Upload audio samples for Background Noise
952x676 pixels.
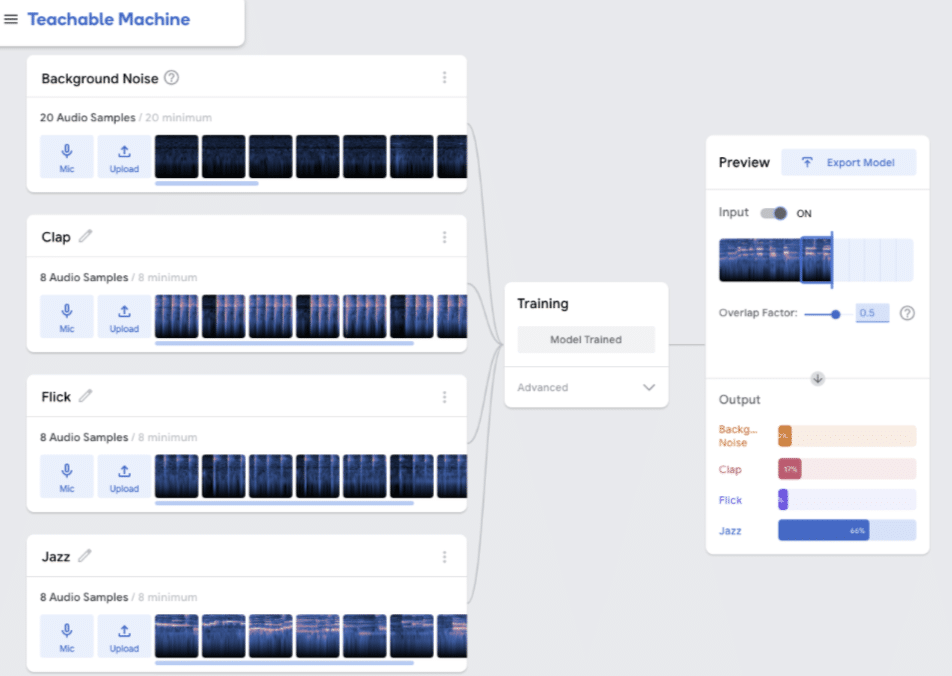[124, 157]
